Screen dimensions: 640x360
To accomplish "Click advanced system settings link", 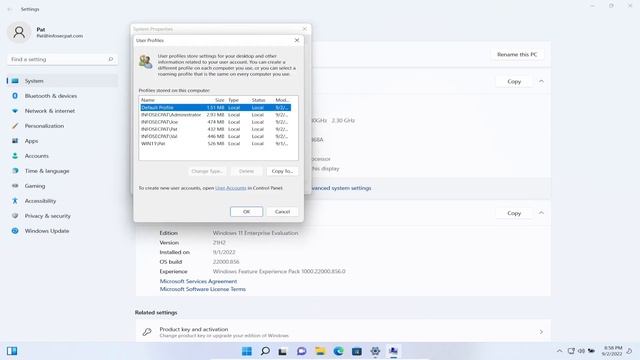I will pos(341,188).
